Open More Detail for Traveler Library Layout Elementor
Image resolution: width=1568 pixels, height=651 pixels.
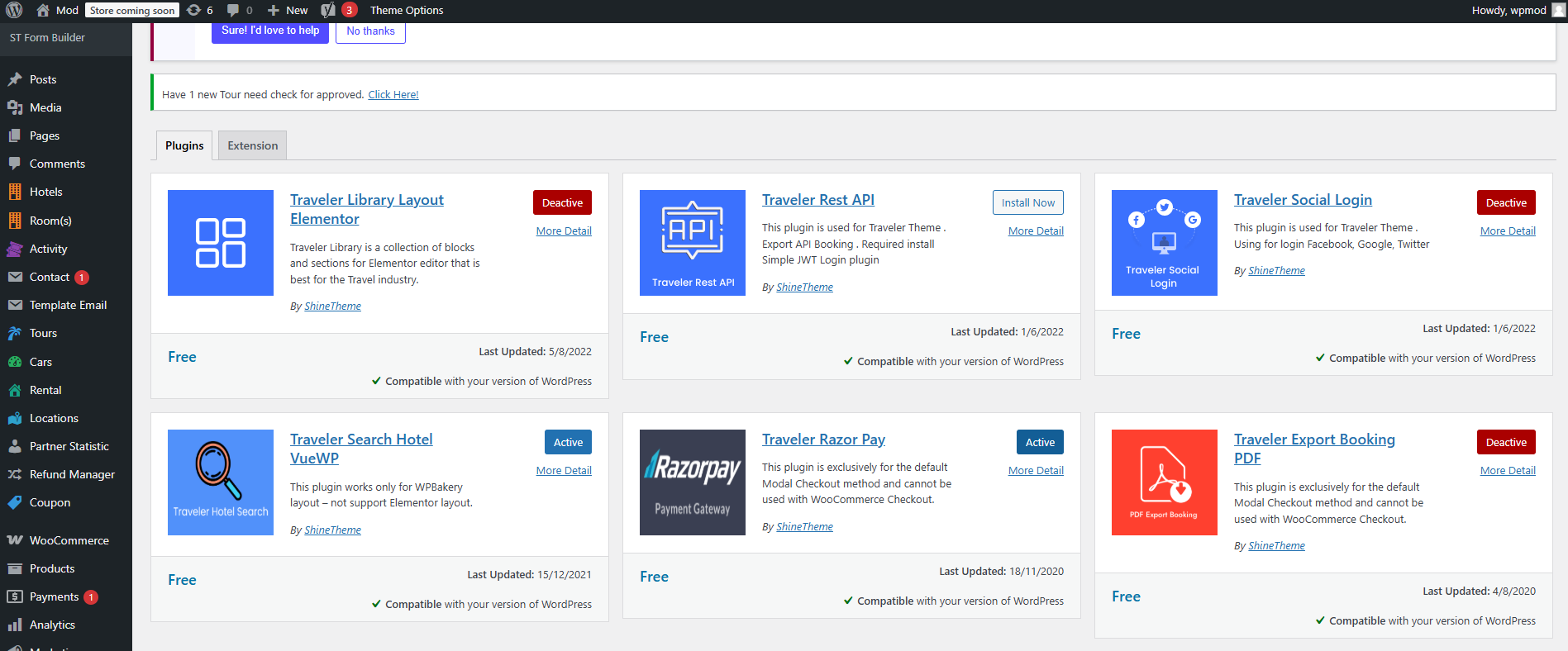pos(564,231)
